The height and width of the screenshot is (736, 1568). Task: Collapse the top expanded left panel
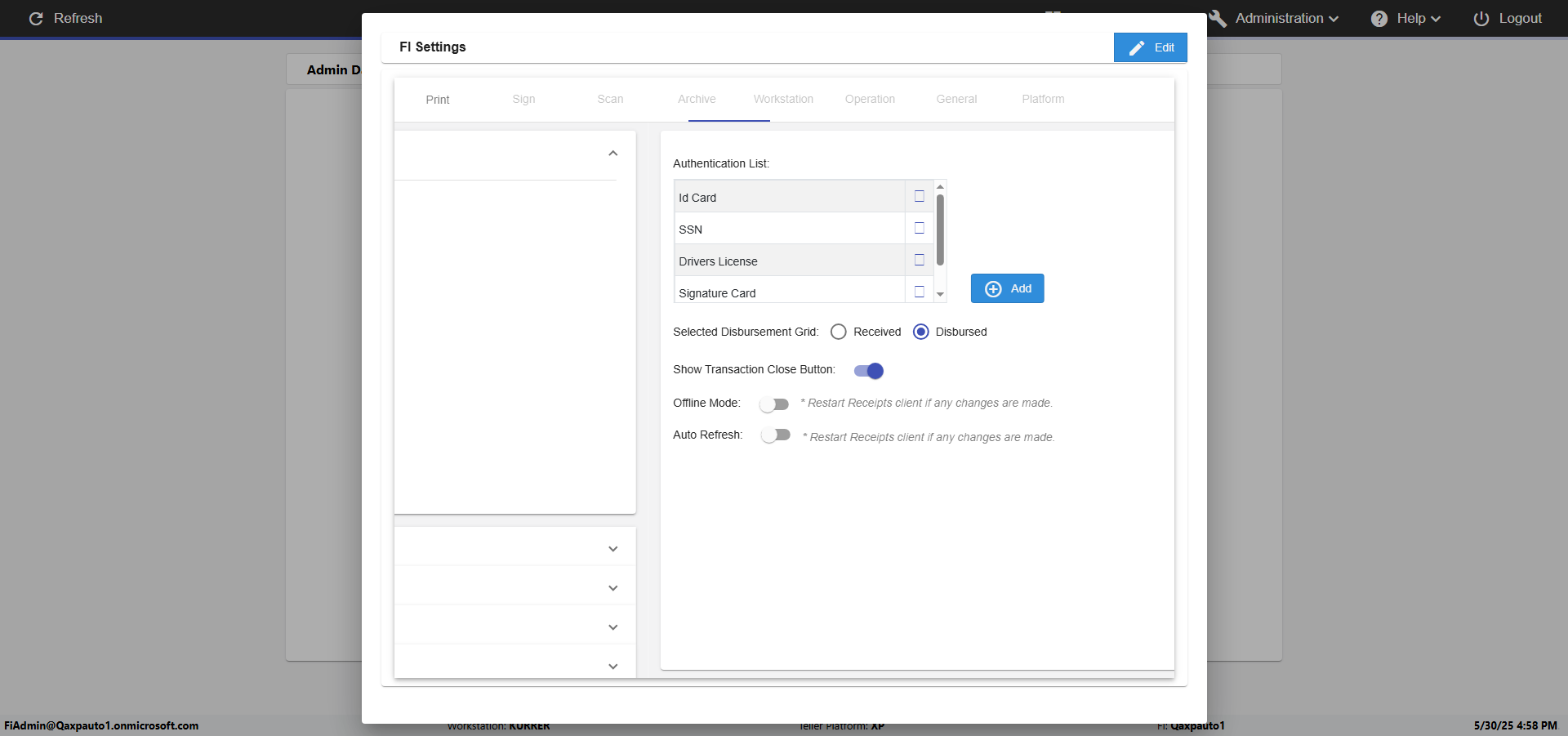pos(613,154)
